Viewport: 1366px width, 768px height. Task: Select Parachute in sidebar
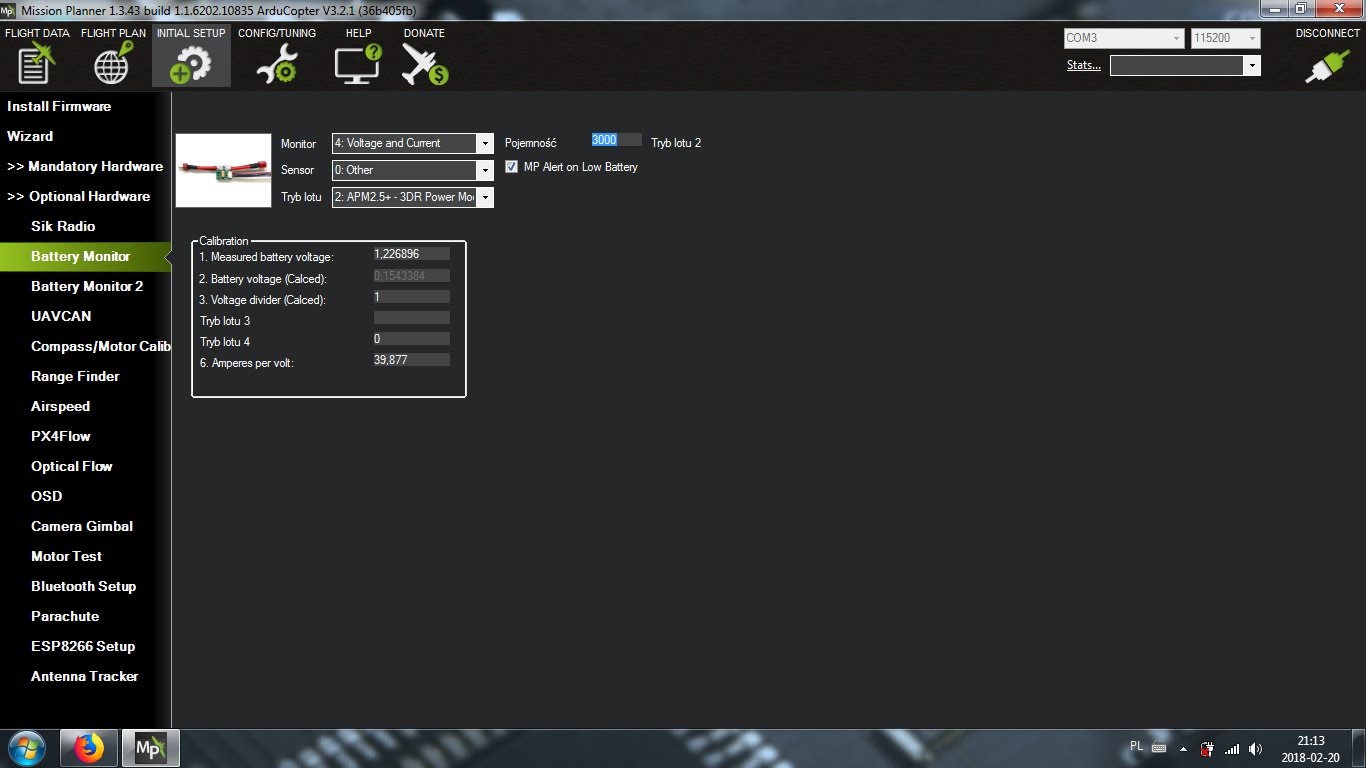(x=65, y=616)
